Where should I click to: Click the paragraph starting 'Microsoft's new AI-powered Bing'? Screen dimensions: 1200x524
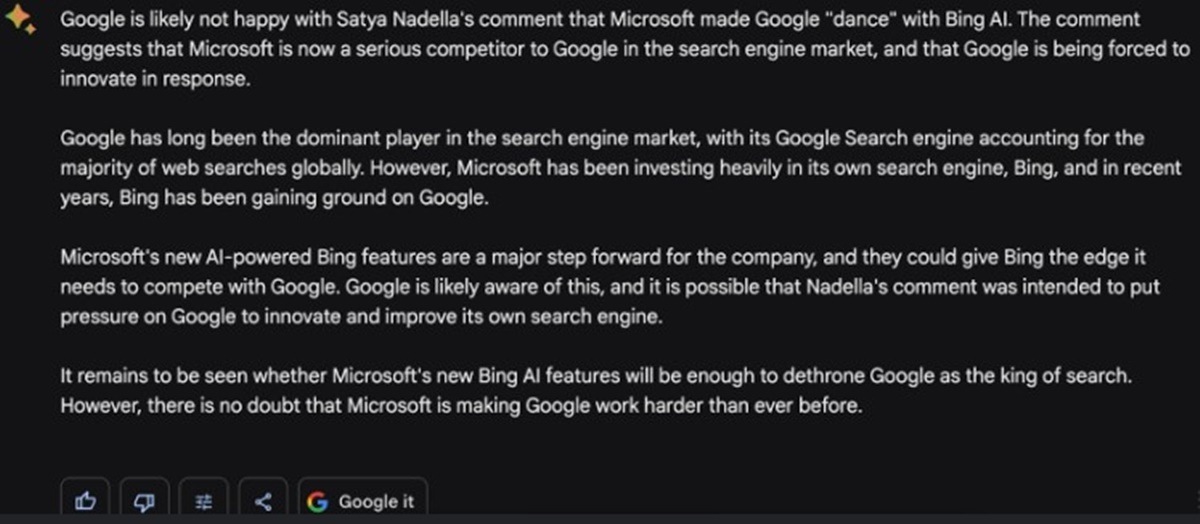pyautogui.click(x=600, y=287)
